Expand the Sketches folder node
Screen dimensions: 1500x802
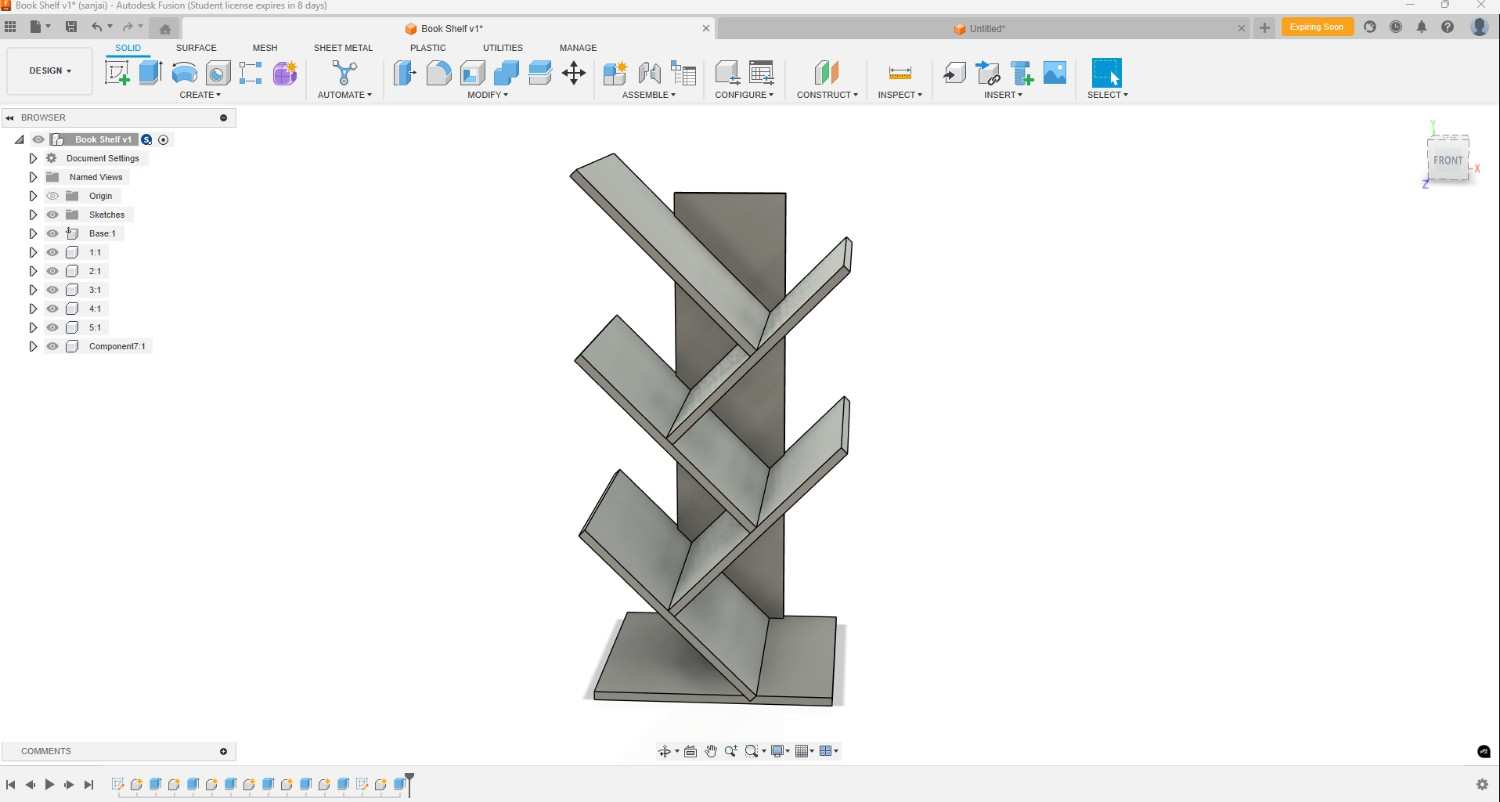(x=33, y=215)
